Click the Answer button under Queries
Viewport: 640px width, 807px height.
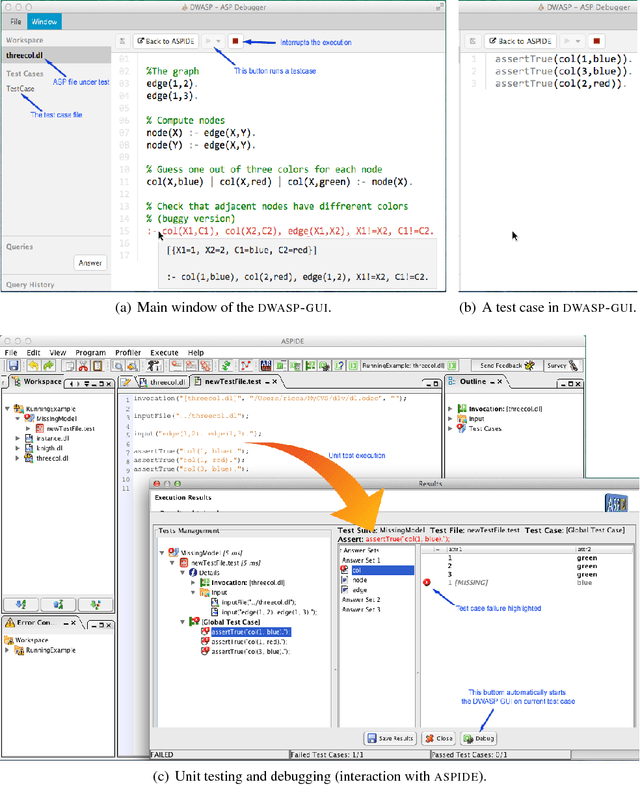tap(90, 263)
